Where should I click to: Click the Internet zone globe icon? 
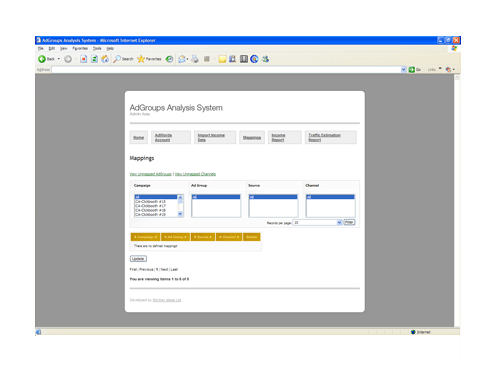click(413, 332)
